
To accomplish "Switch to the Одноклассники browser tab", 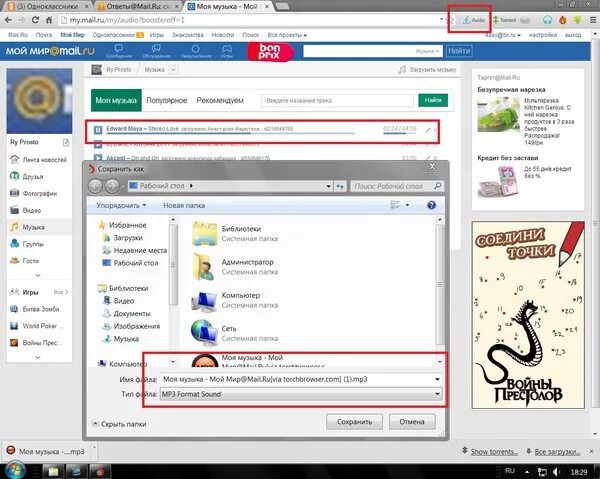I will 48,6.
